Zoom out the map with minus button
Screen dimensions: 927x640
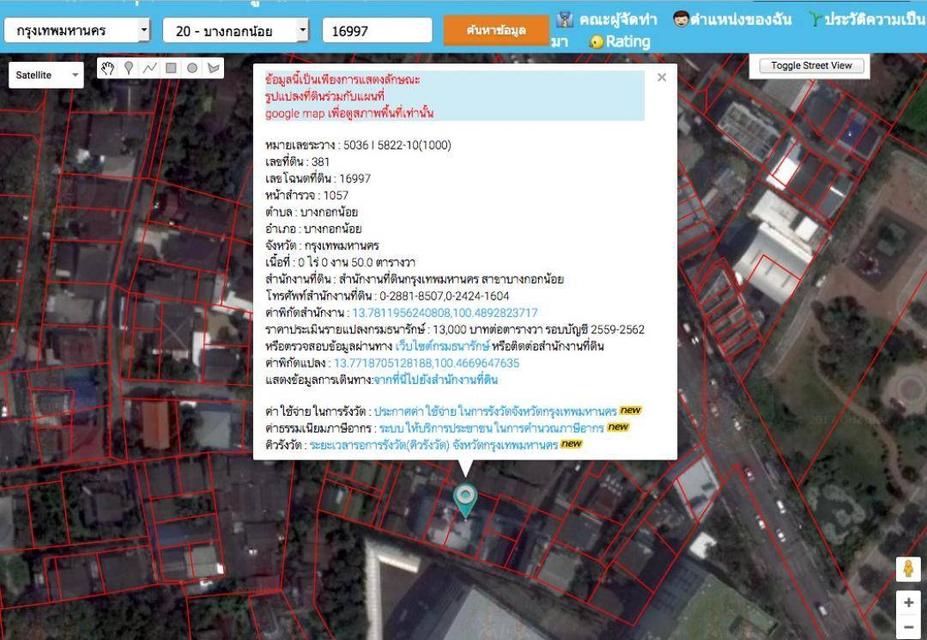909,627
